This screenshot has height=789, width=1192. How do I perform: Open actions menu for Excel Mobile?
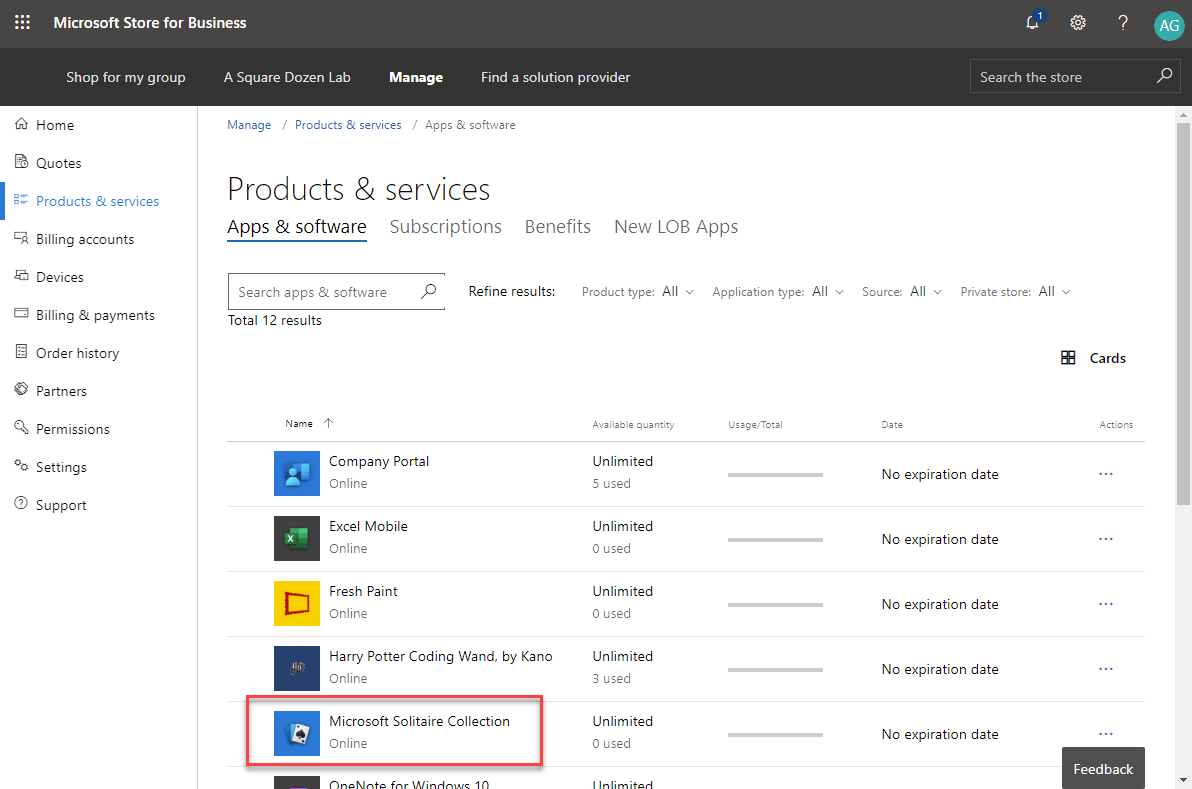[x=1105, y=539]
